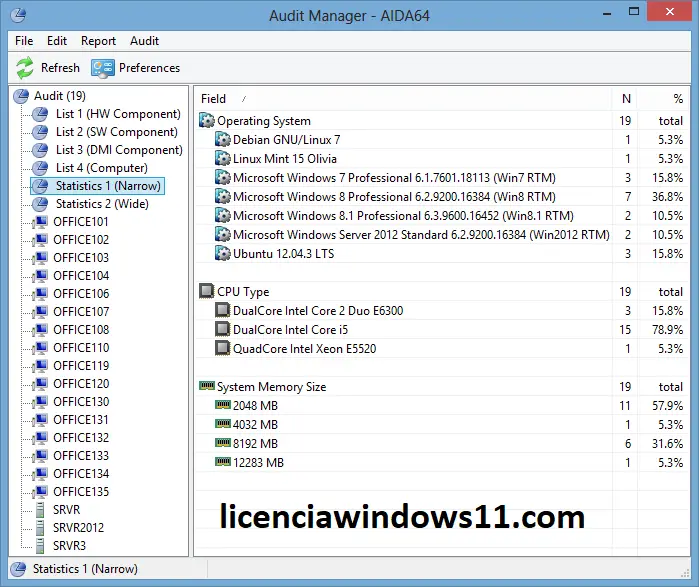699x587 pixels.
Task: Select the 4032 MB row
Action: (442, 425)
